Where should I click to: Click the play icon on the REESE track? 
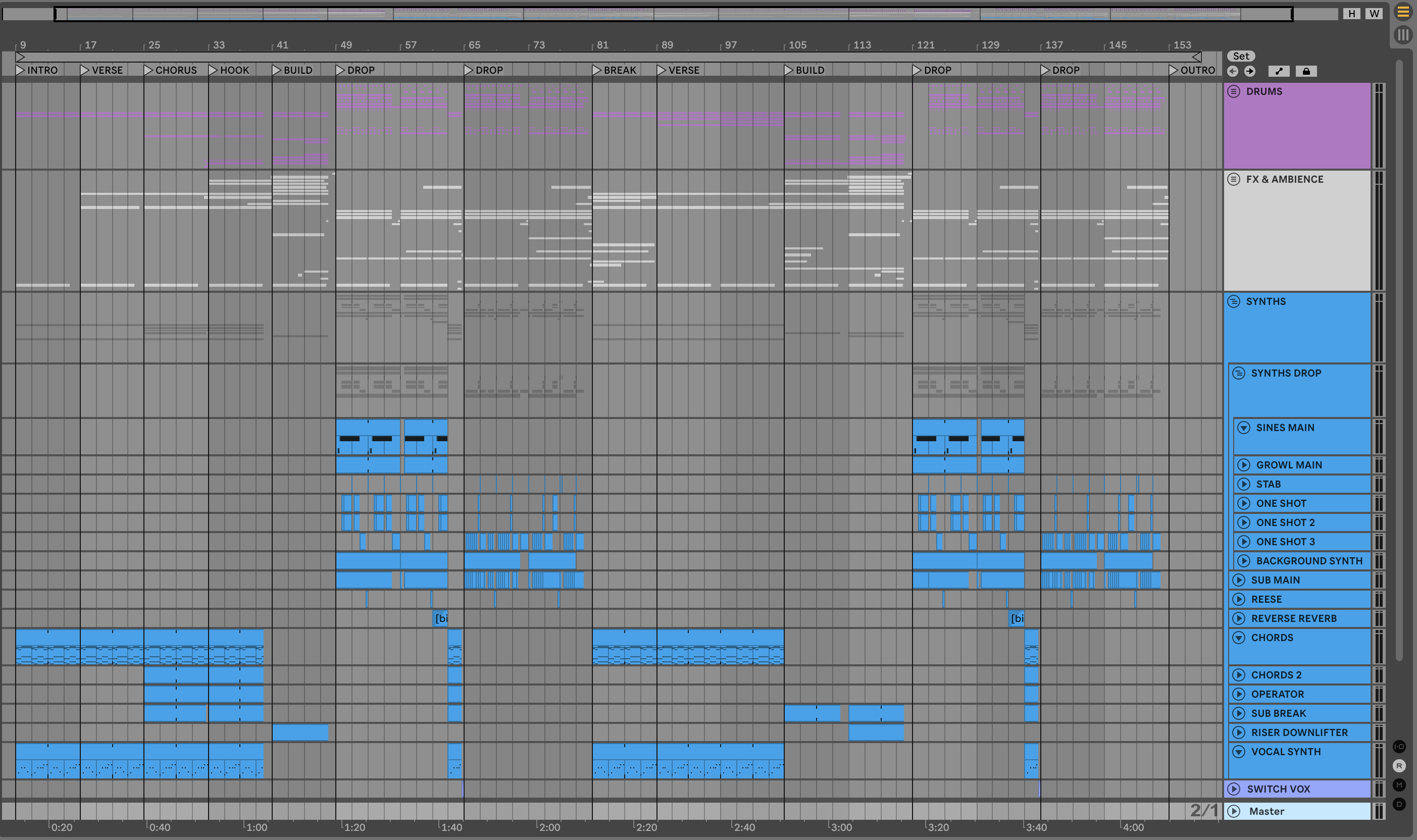click(1239, 599)
